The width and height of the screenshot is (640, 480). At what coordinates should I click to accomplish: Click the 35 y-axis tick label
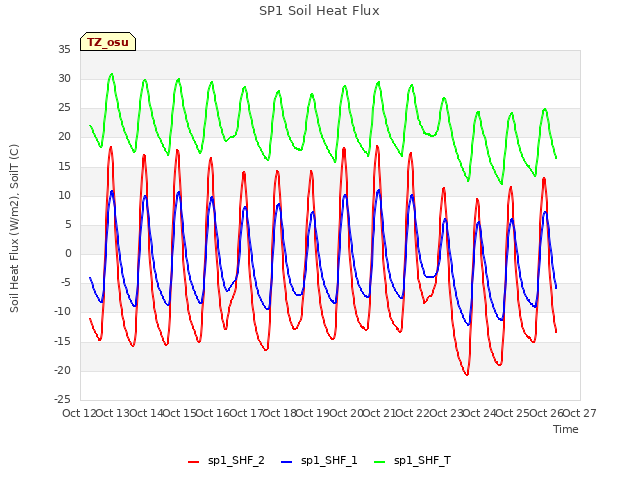coord(64,50)
